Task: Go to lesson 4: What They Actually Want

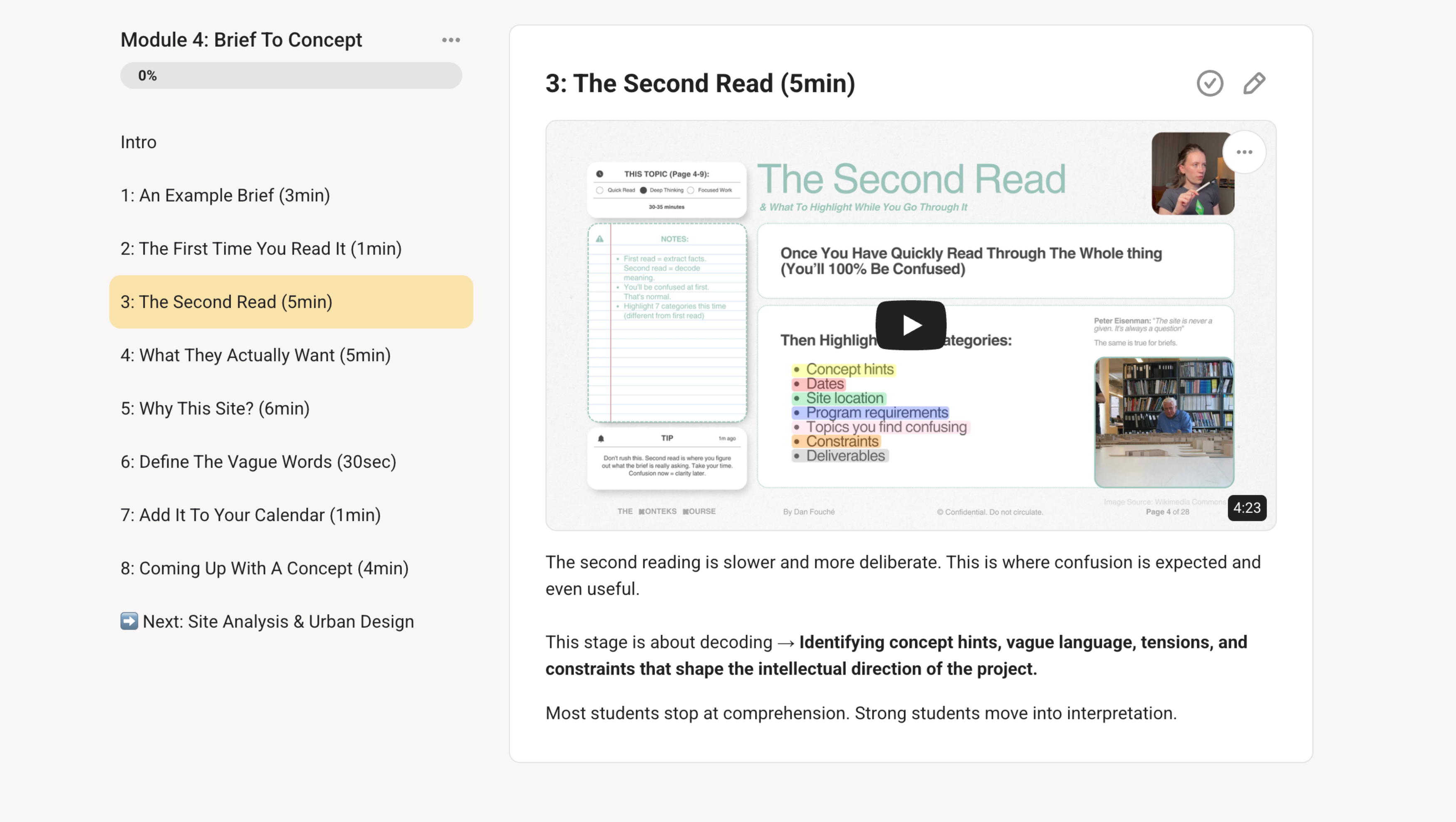Action: tap(255, 355)
